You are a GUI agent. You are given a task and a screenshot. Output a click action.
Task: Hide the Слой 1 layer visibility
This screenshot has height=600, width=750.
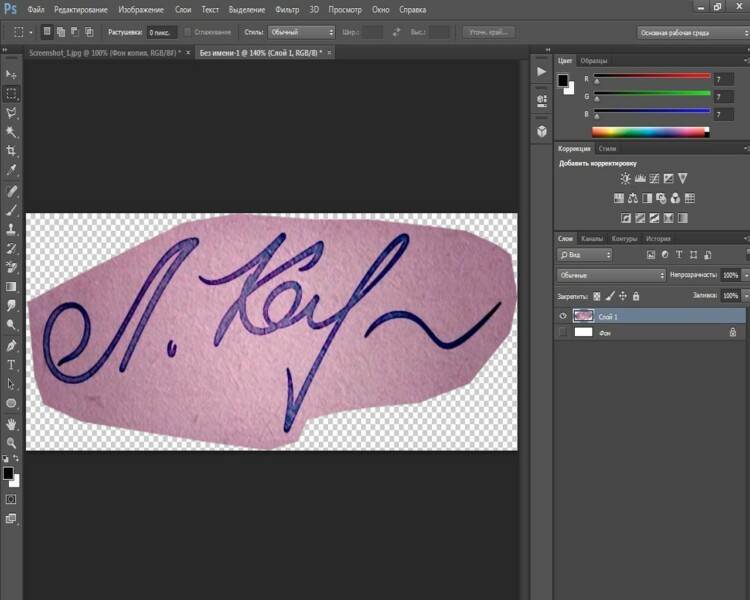coord(565,315)
